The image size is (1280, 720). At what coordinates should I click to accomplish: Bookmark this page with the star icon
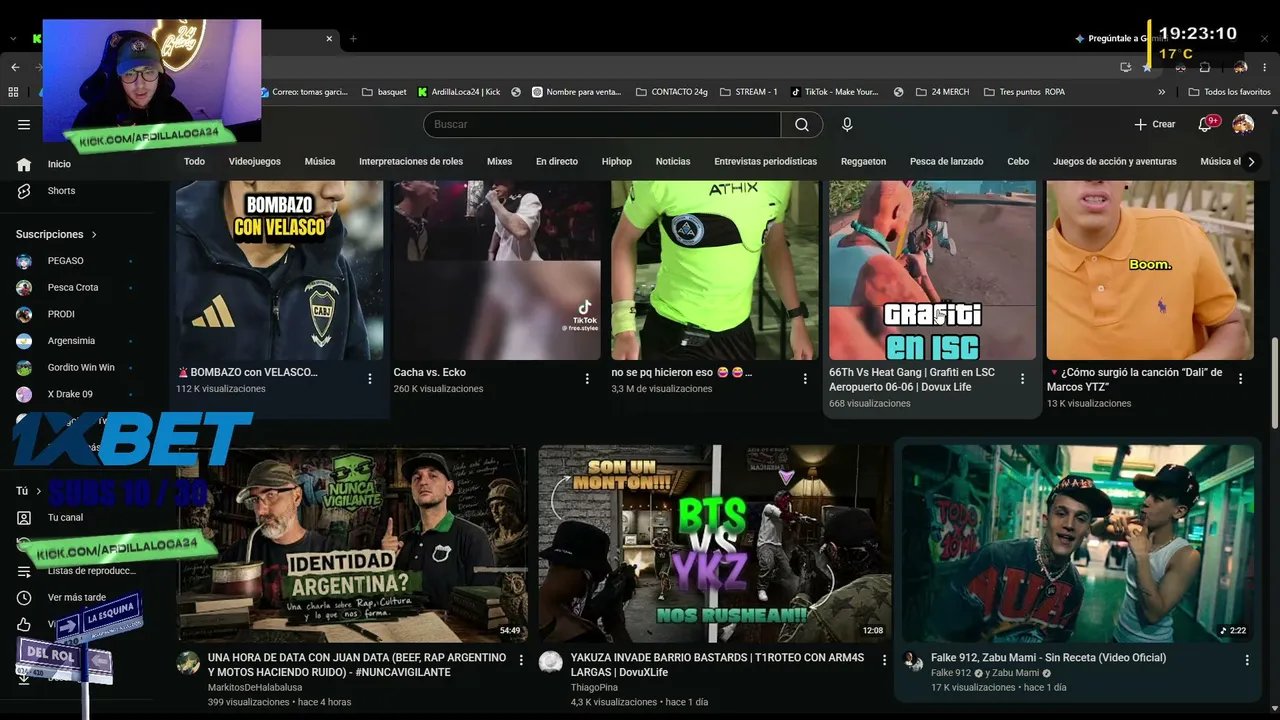click(1147, 67)
